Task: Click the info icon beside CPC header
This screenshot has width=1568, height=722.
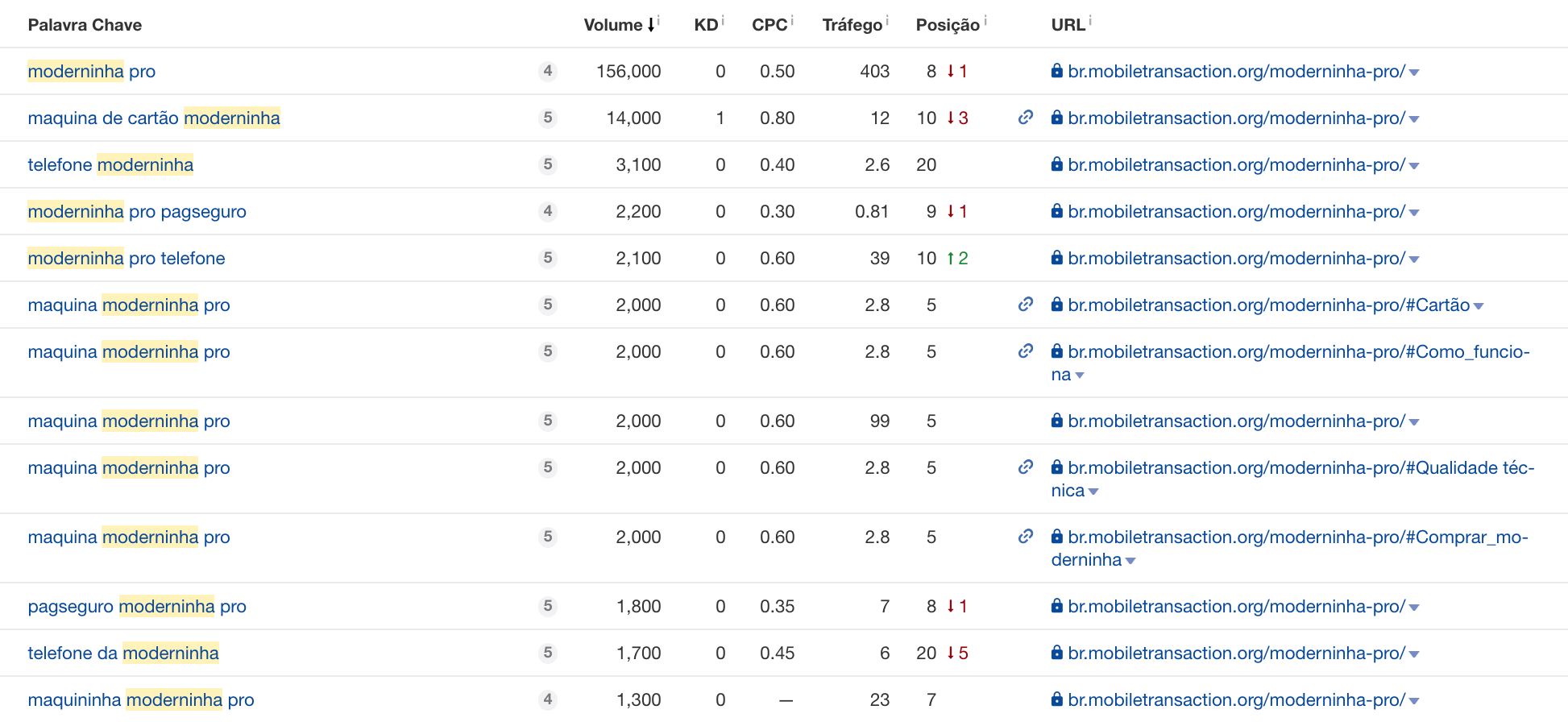Action: tap(792, 20)
